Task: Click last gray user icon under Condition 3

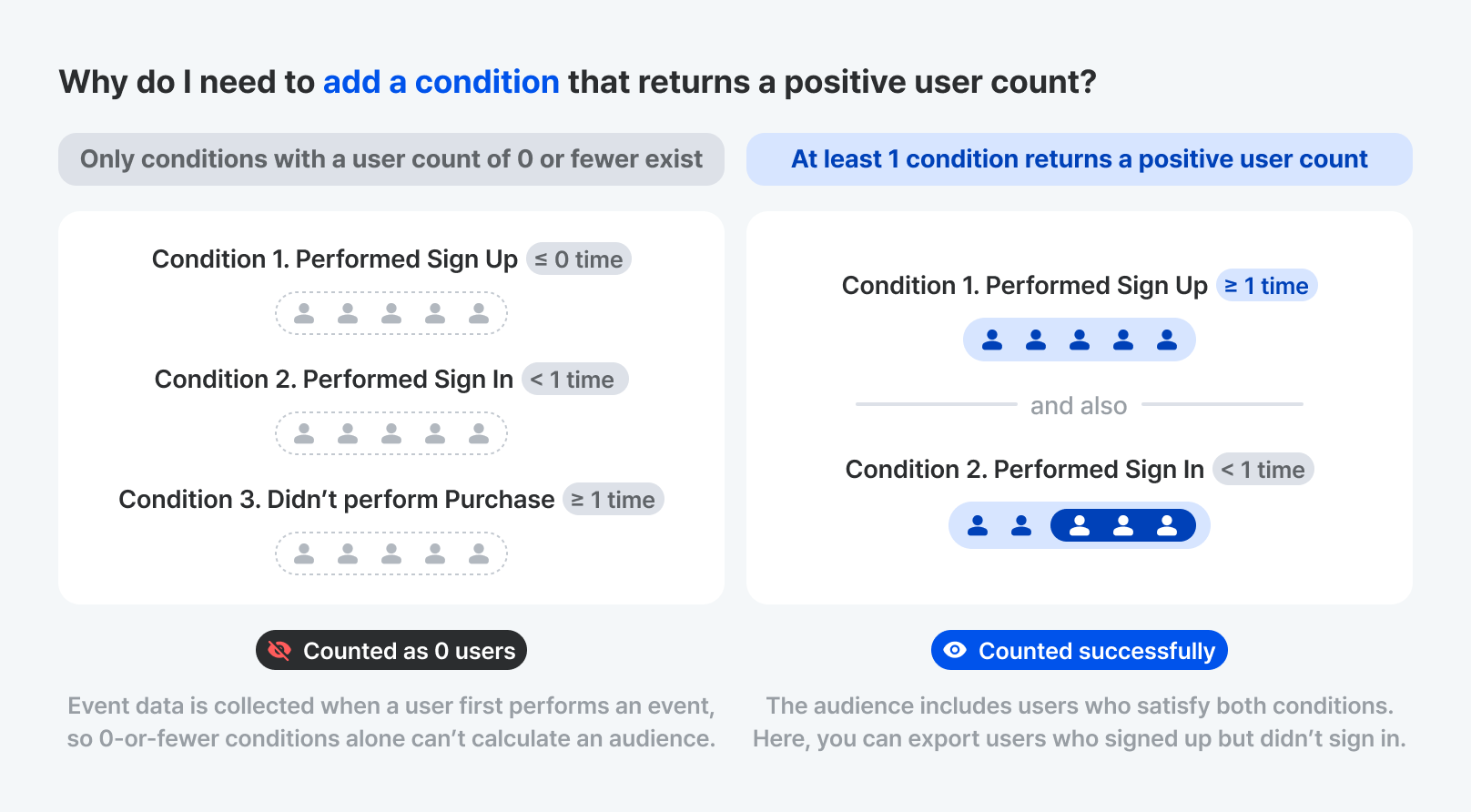Action: (479, 553)
